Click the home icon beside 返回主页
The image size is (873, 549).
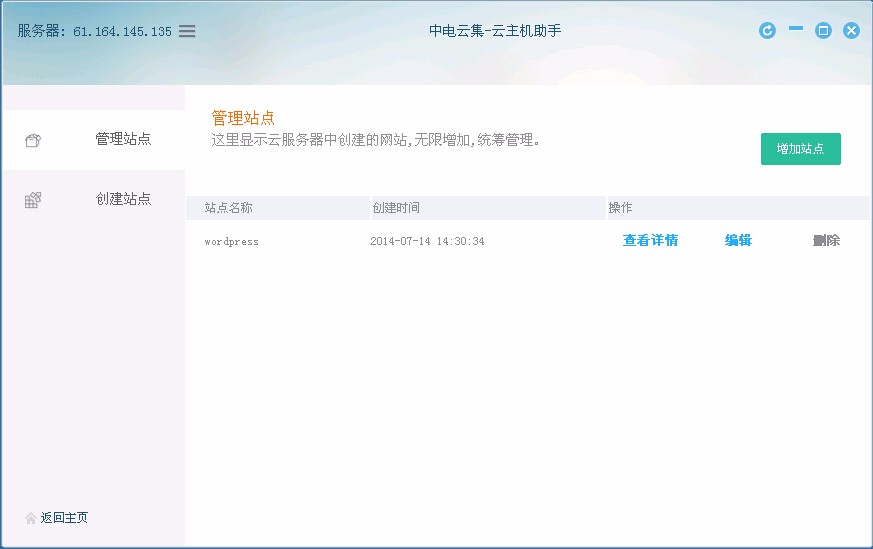coord(31,518)
